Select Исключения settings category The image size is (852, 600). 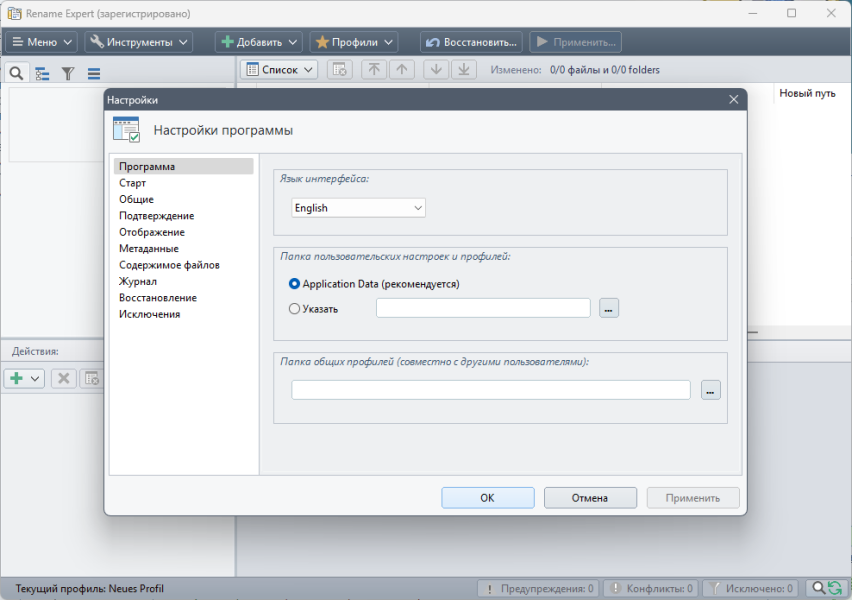[149, 314]
